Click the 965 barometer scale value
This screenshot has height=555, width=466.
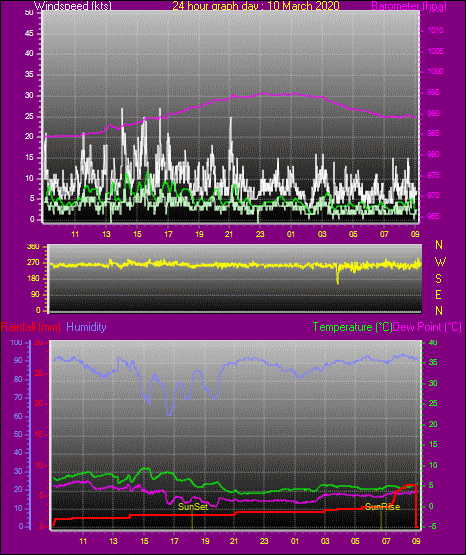(x=433, y=216)
